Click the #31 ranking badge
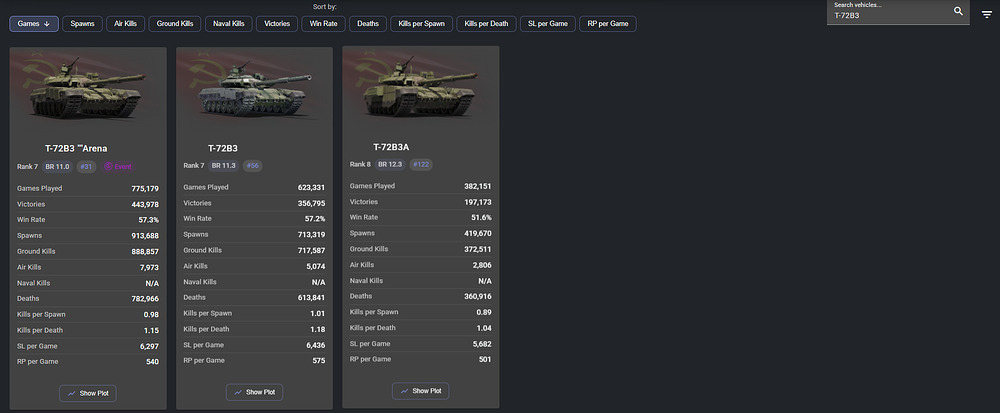This screenshot has width=1000, height=413. click(86, 166)
